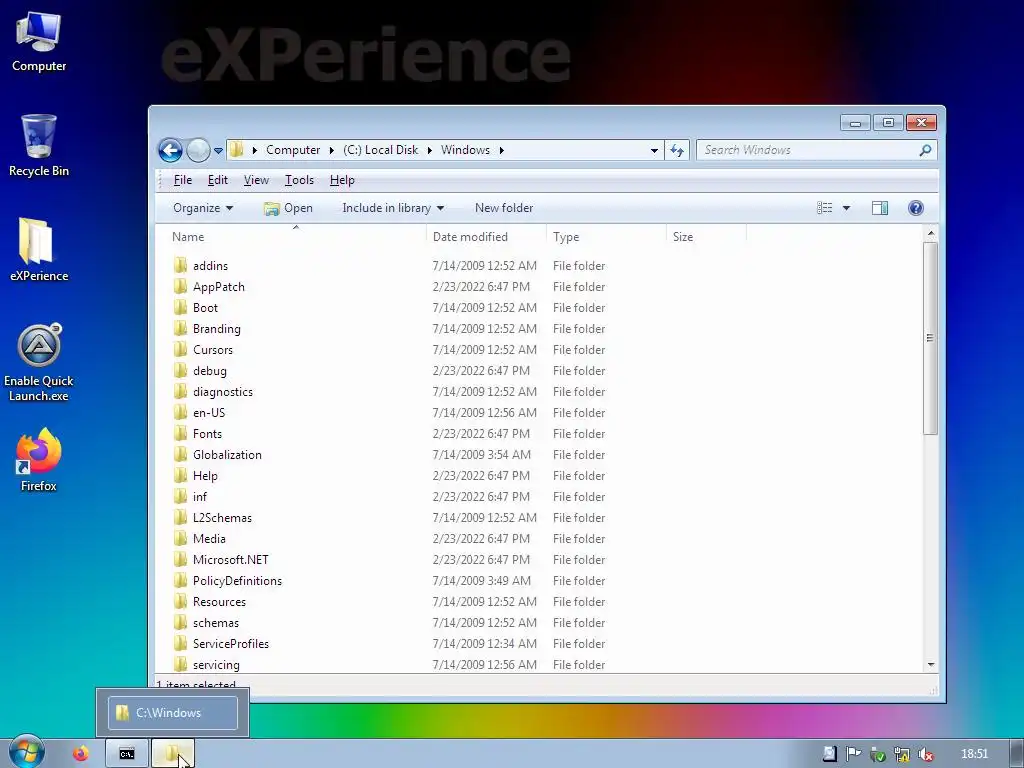Image resolution: width=1024 pixels, height=768 pixels.
Task: Click the vertical scrollbar thumb
Action: [931, 338]
